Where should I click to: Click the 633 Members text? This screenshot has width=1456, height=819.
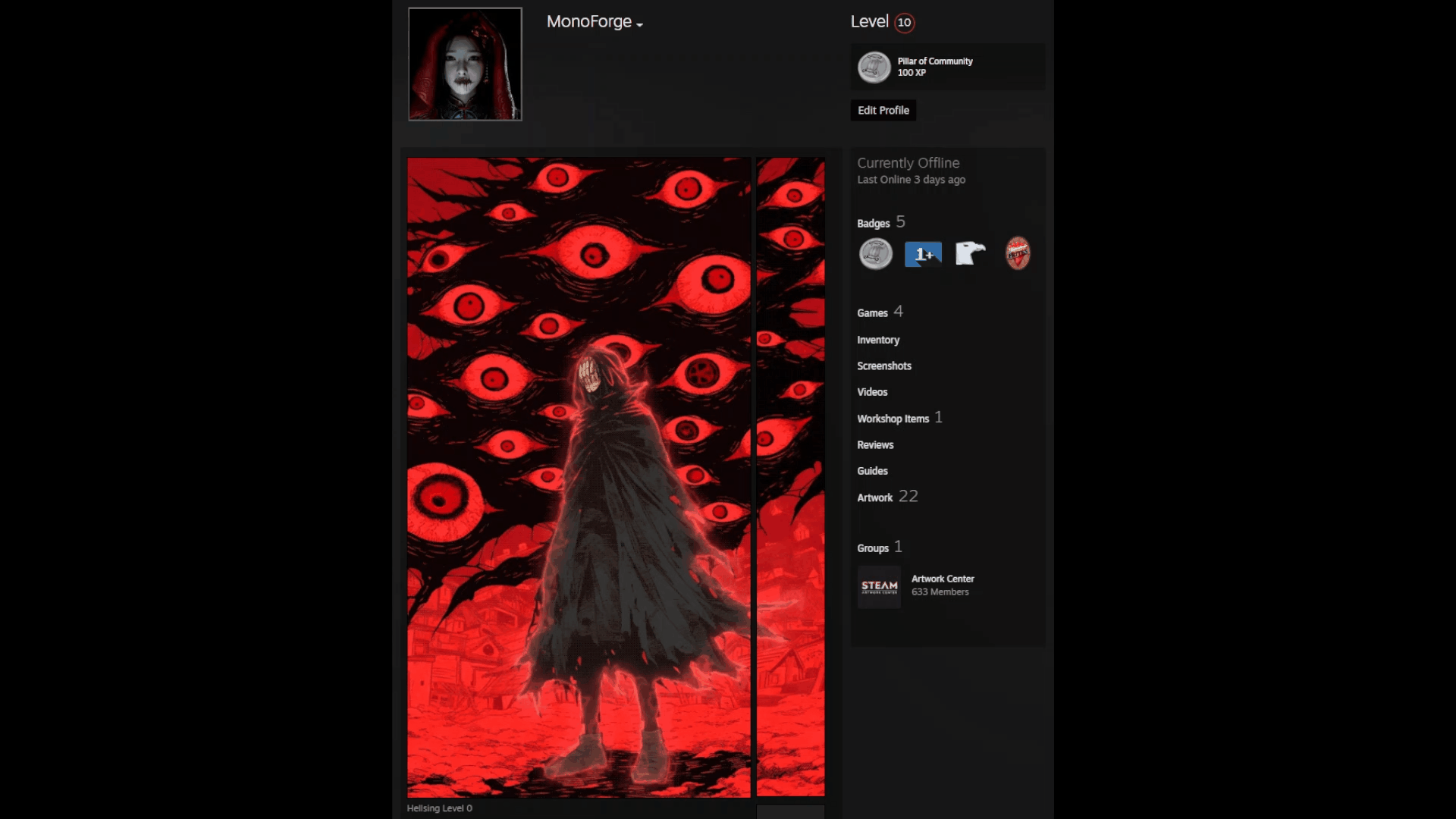(940, 592)
